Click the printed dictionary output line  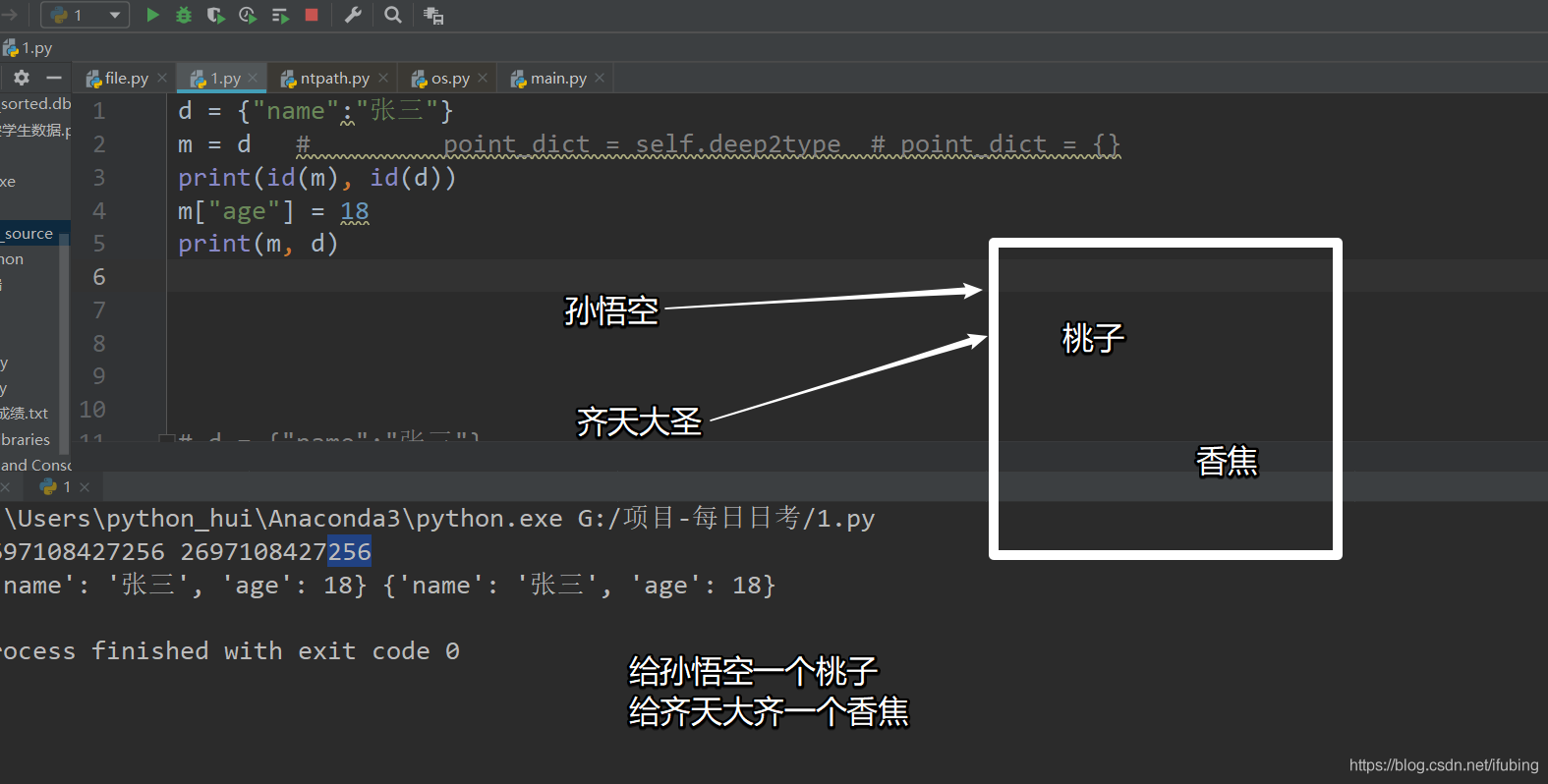(x=388, y=585)
